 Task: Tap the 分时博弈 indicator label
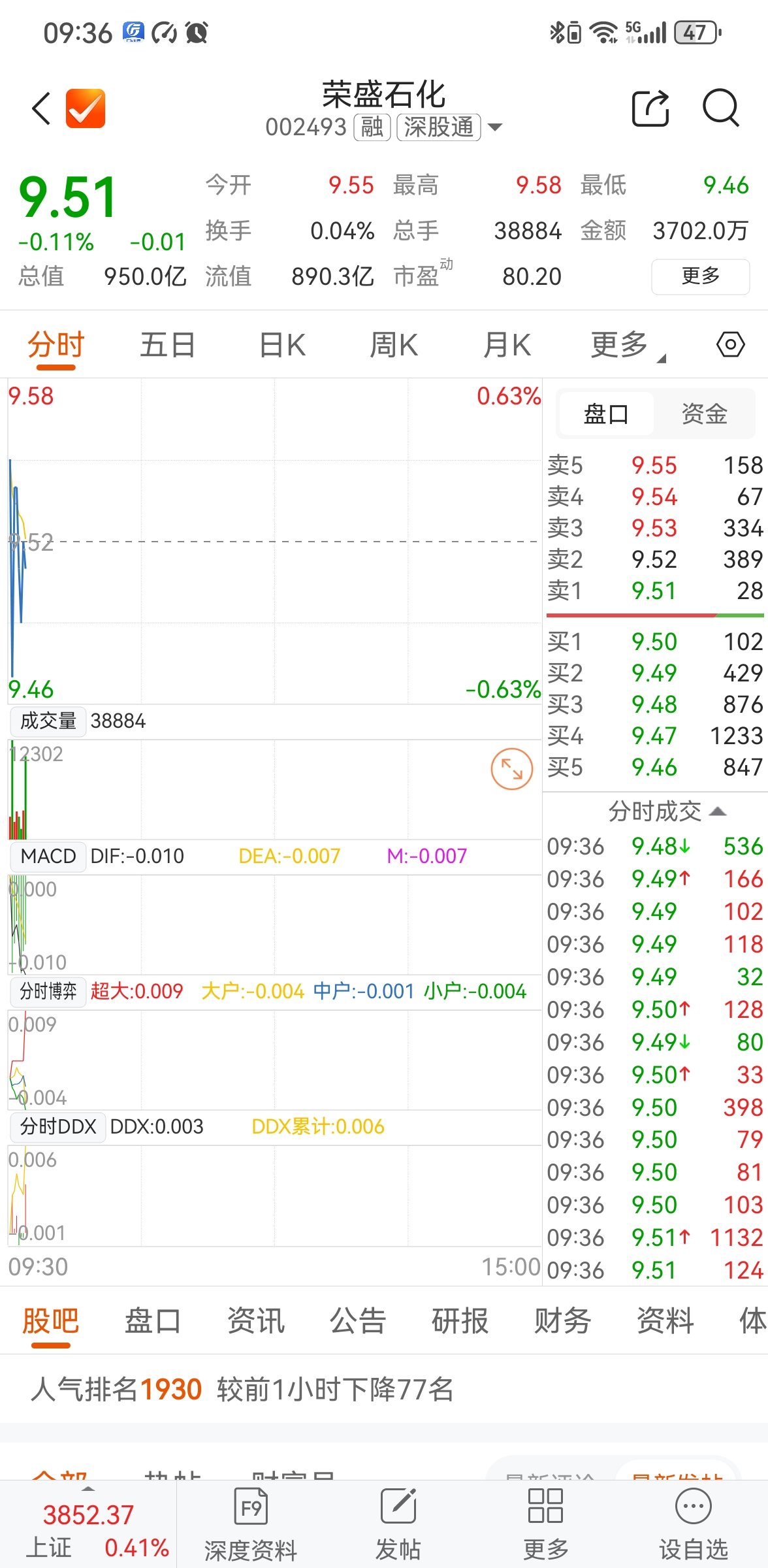[x=48, y=991]
